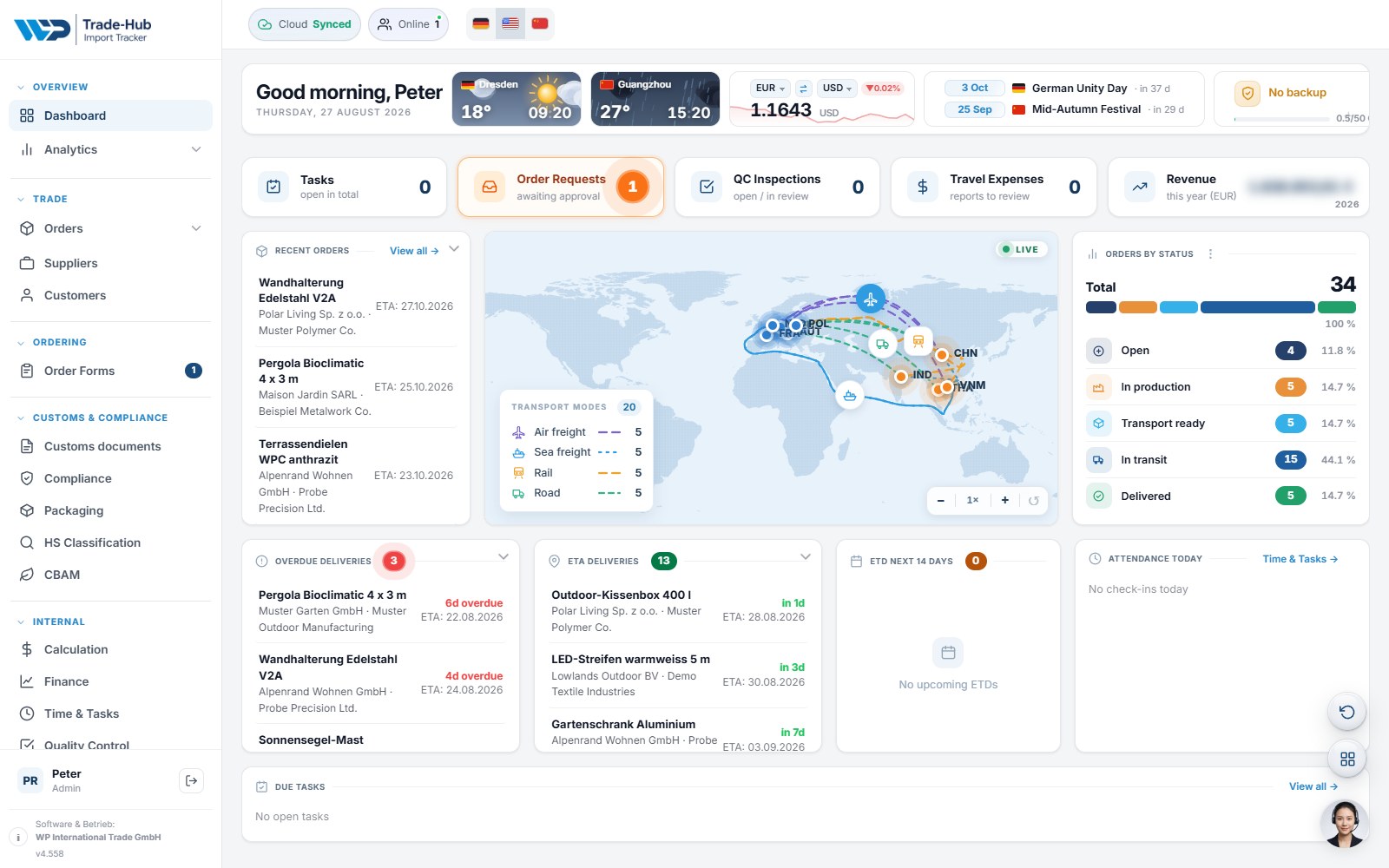The image size is (1389, 868).
Task: Click the logout icon next to Peter
Action: 192,780
